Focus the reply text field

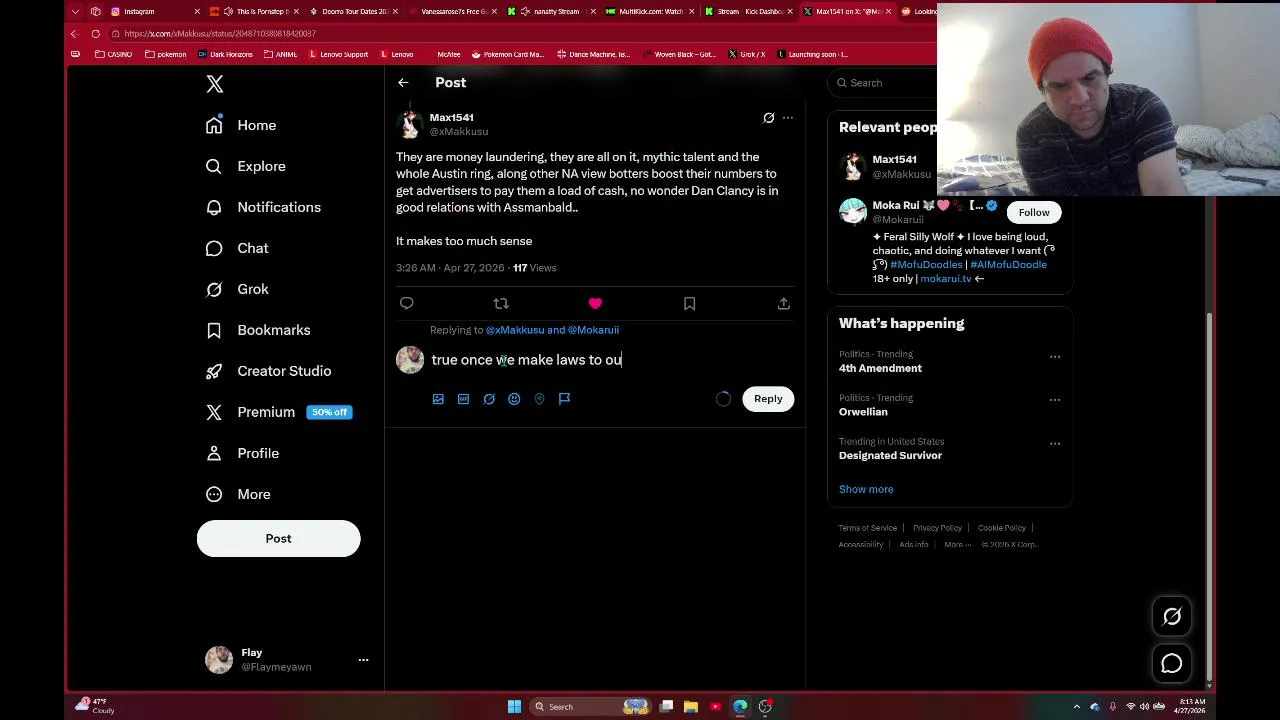[612, 360]
